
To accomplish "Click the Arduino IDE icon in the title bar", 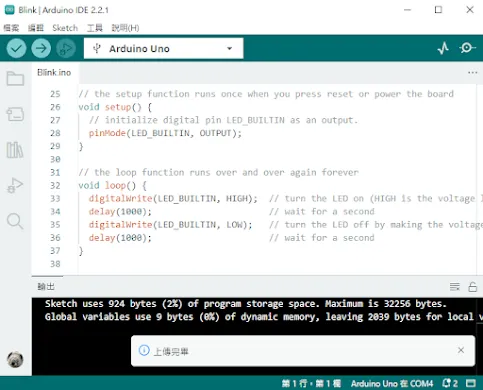I will coord(9,10).
